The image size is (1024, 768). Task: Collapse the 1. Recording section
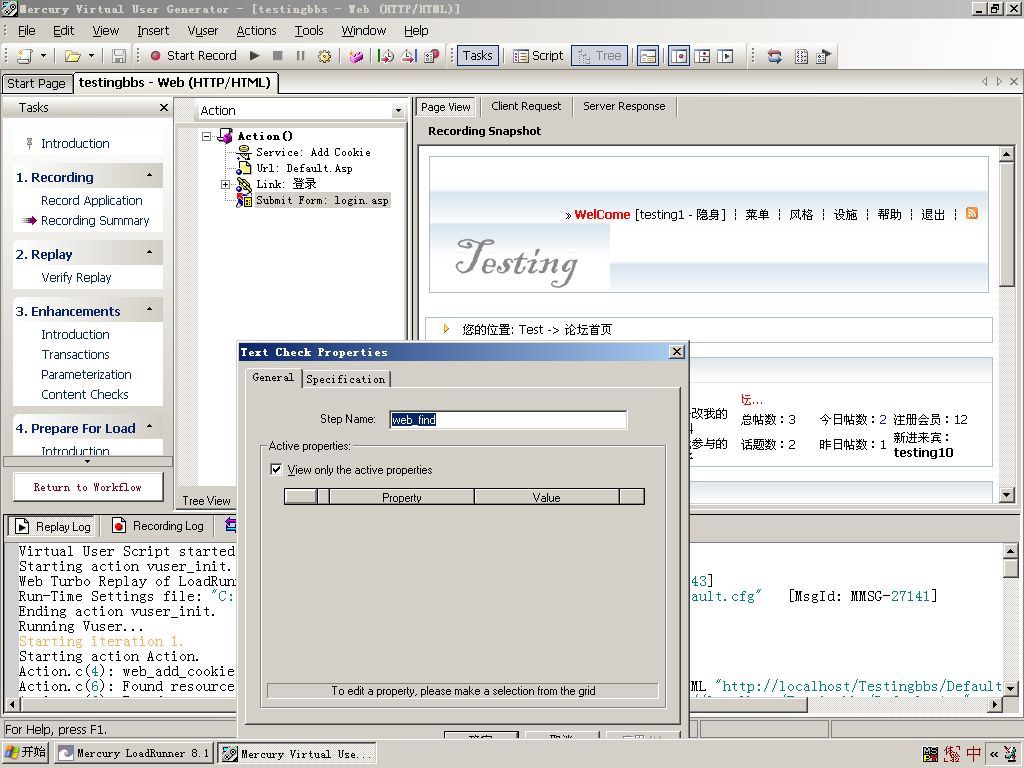(150, 176)
